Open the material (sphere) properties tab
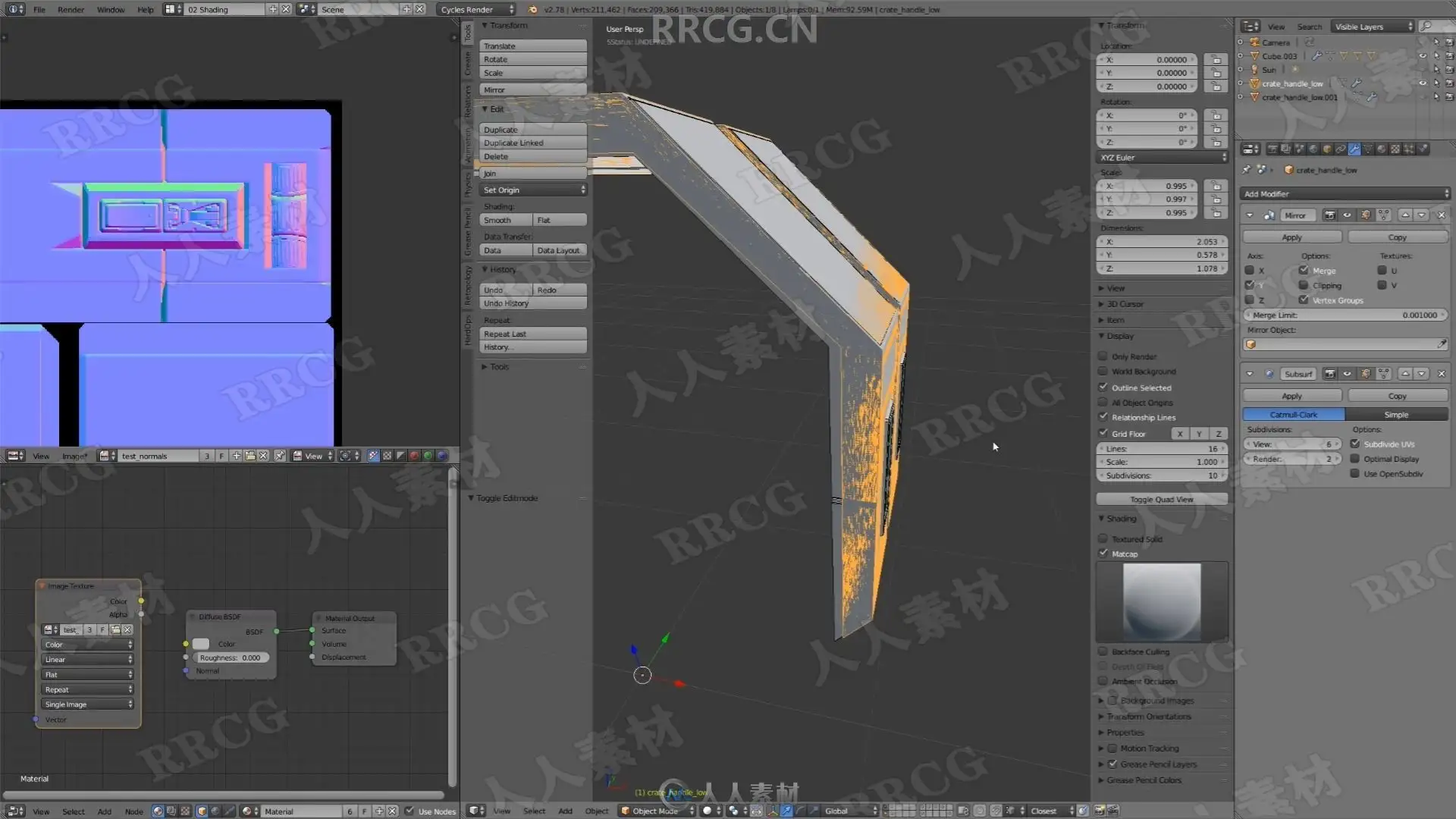The height and width of the screenshot is (819, 1456). [1382, 149]
